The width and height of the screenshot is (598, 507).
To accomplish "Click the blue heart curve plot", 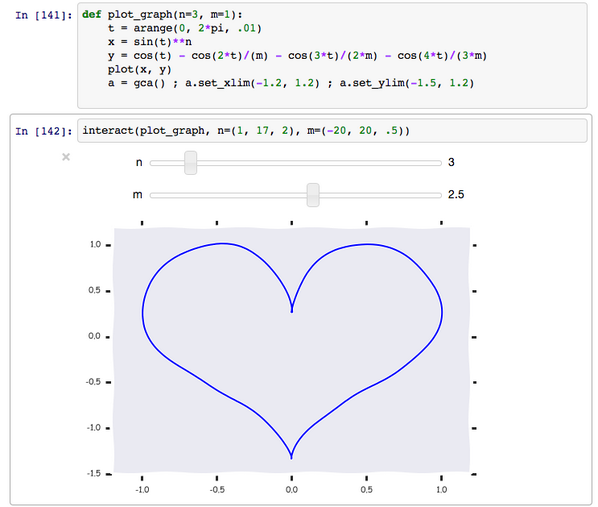I will pyautogui.click(x=292, y=351).
